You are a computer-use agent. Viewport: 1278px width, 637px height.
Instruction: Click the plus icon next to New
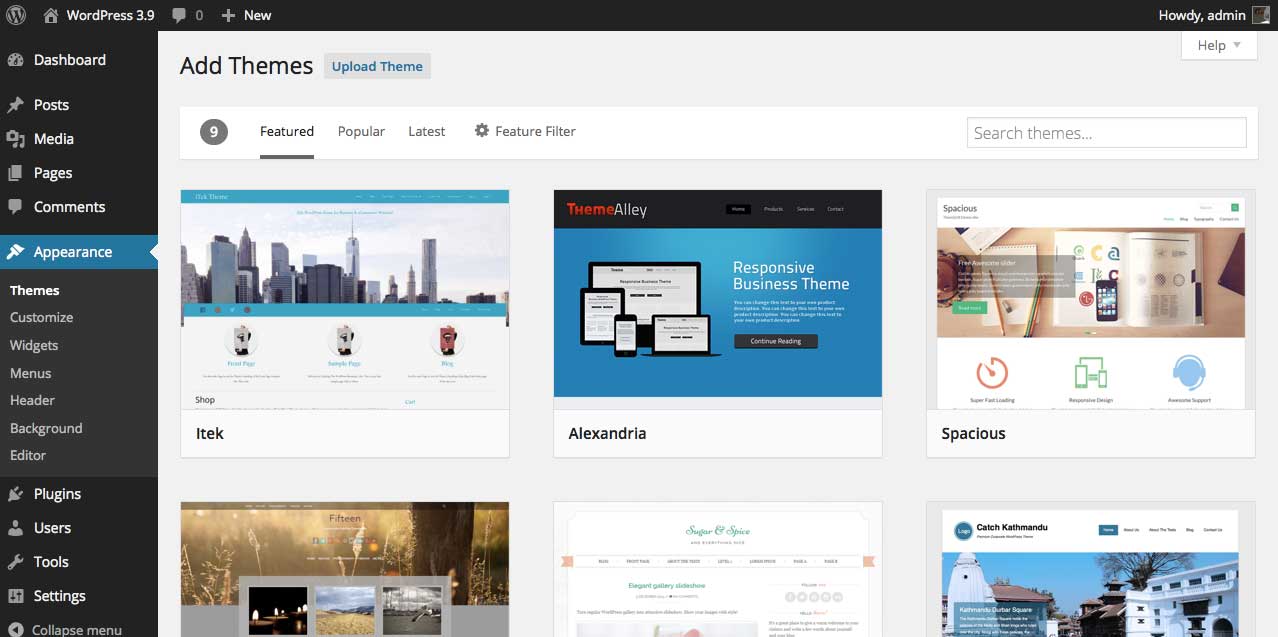[228, 16]
